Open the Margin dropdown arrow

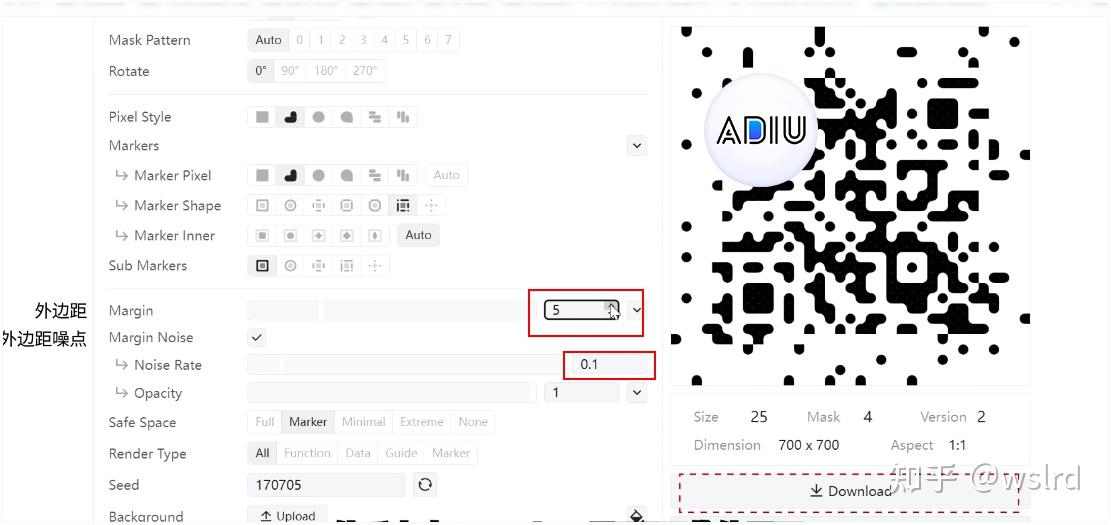point(636,310)
